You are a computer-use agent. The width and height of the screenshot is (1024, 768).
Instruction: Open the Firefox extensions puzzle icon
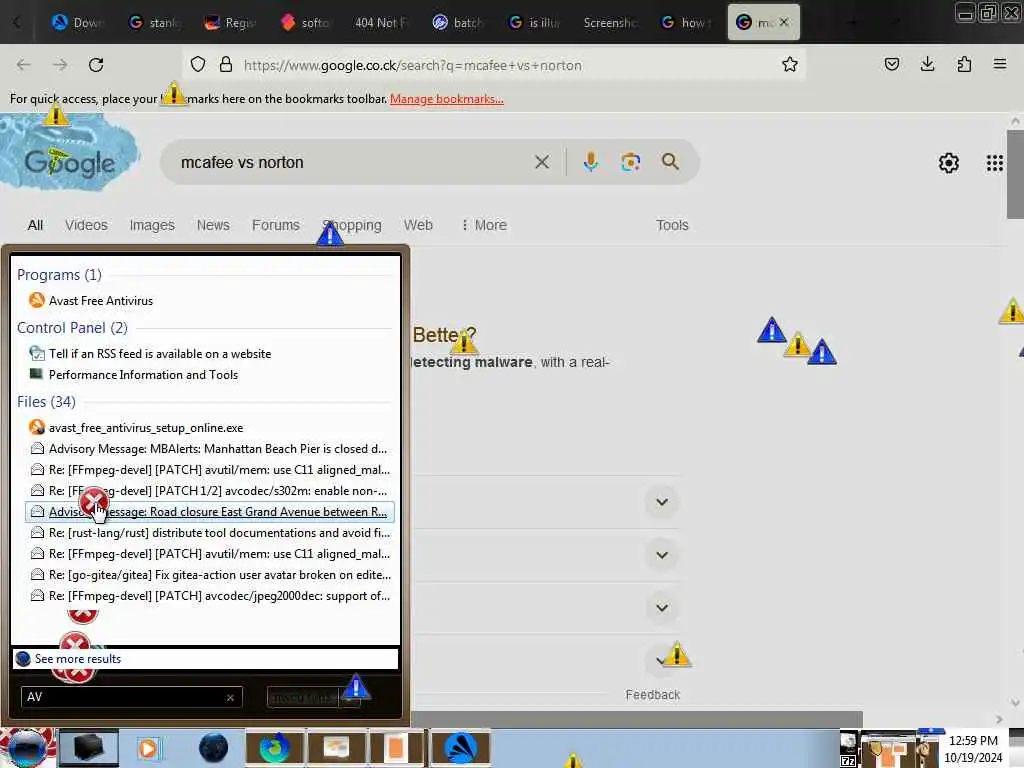coord(964,64)
